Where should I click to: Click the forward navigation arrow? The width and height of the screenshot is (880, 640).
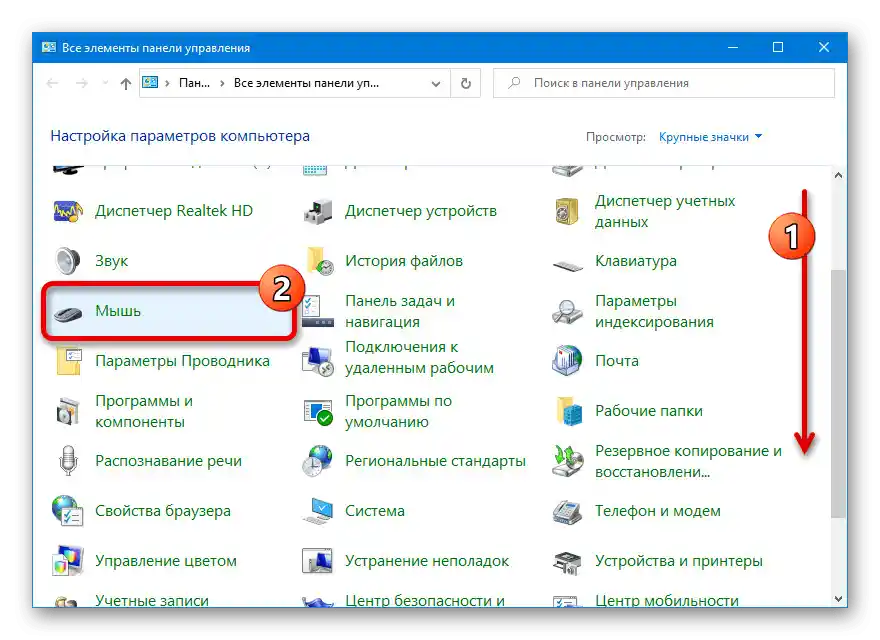pyautogui.click(x=82, y=83)
